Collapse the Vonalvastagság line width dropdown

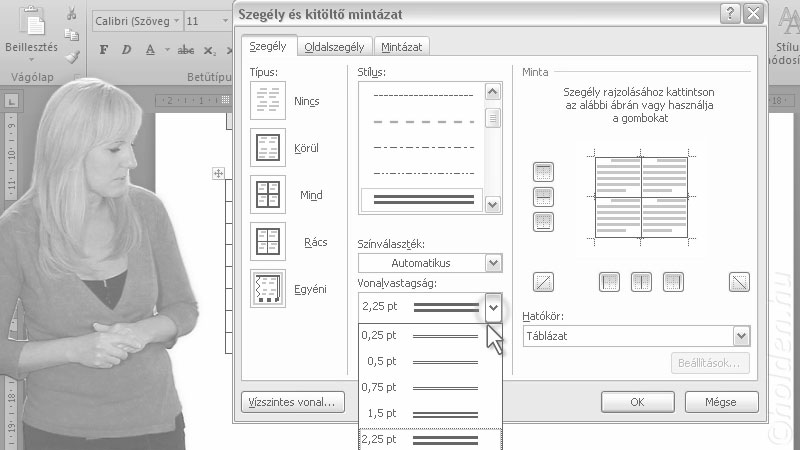[x=492, y=308]
